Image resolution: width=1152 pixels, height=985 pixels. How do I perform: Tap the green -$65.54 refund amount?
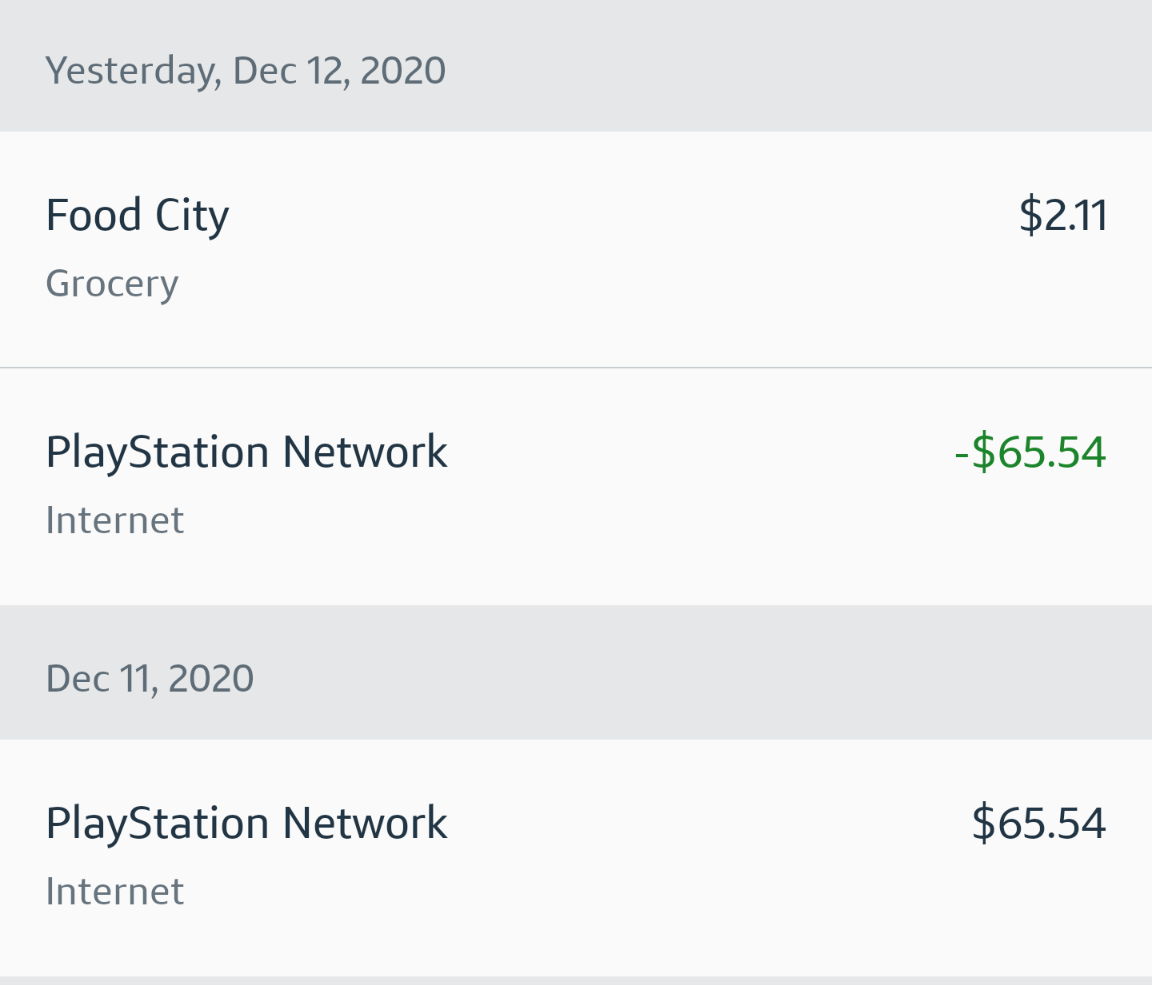1030,452
